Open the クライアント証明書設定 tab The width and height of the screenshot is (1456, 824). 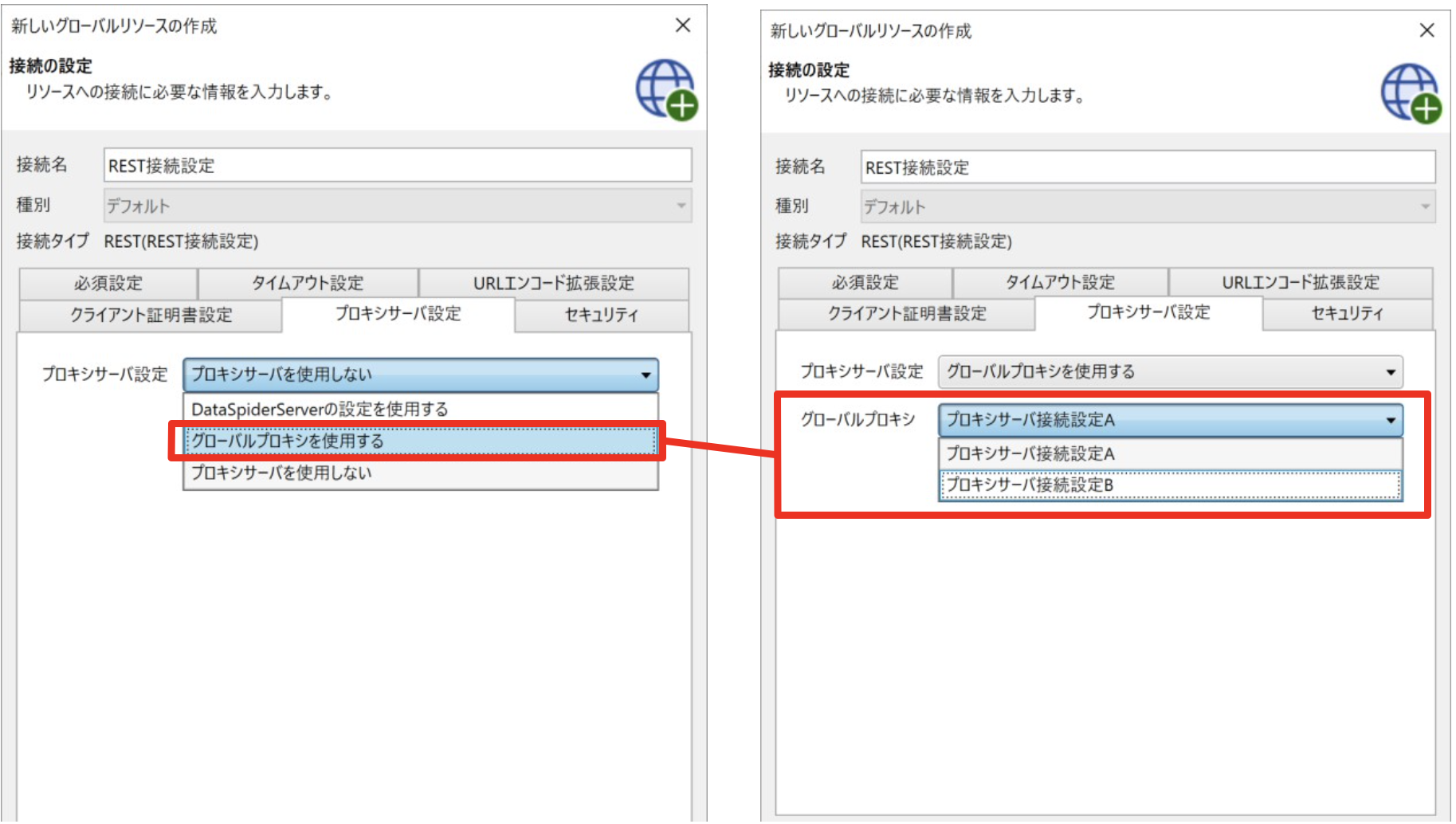point(150,315)
